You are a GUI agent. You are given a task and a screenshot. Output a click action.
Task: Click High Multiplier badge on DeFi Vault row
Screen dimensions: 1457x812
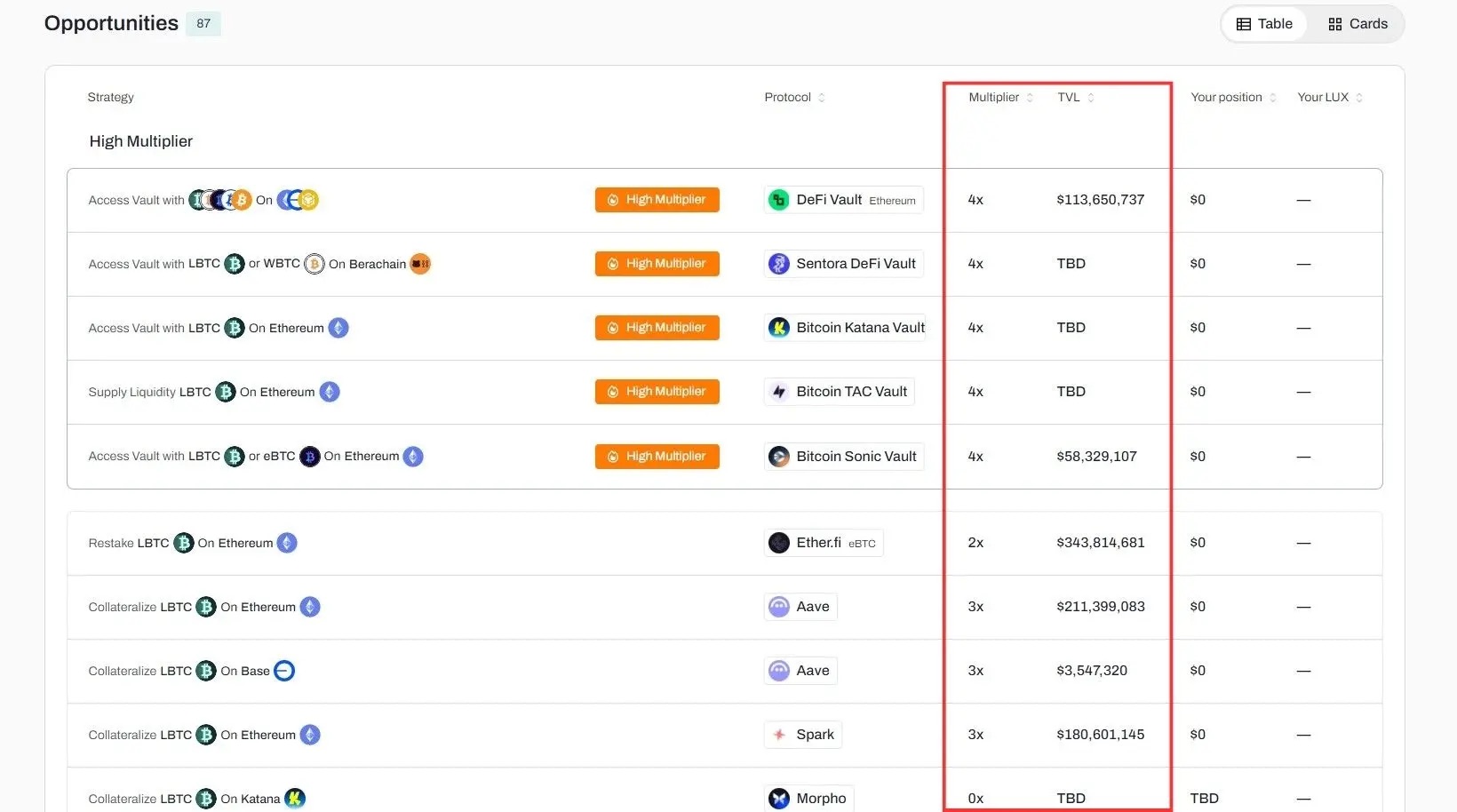[657, 200]
